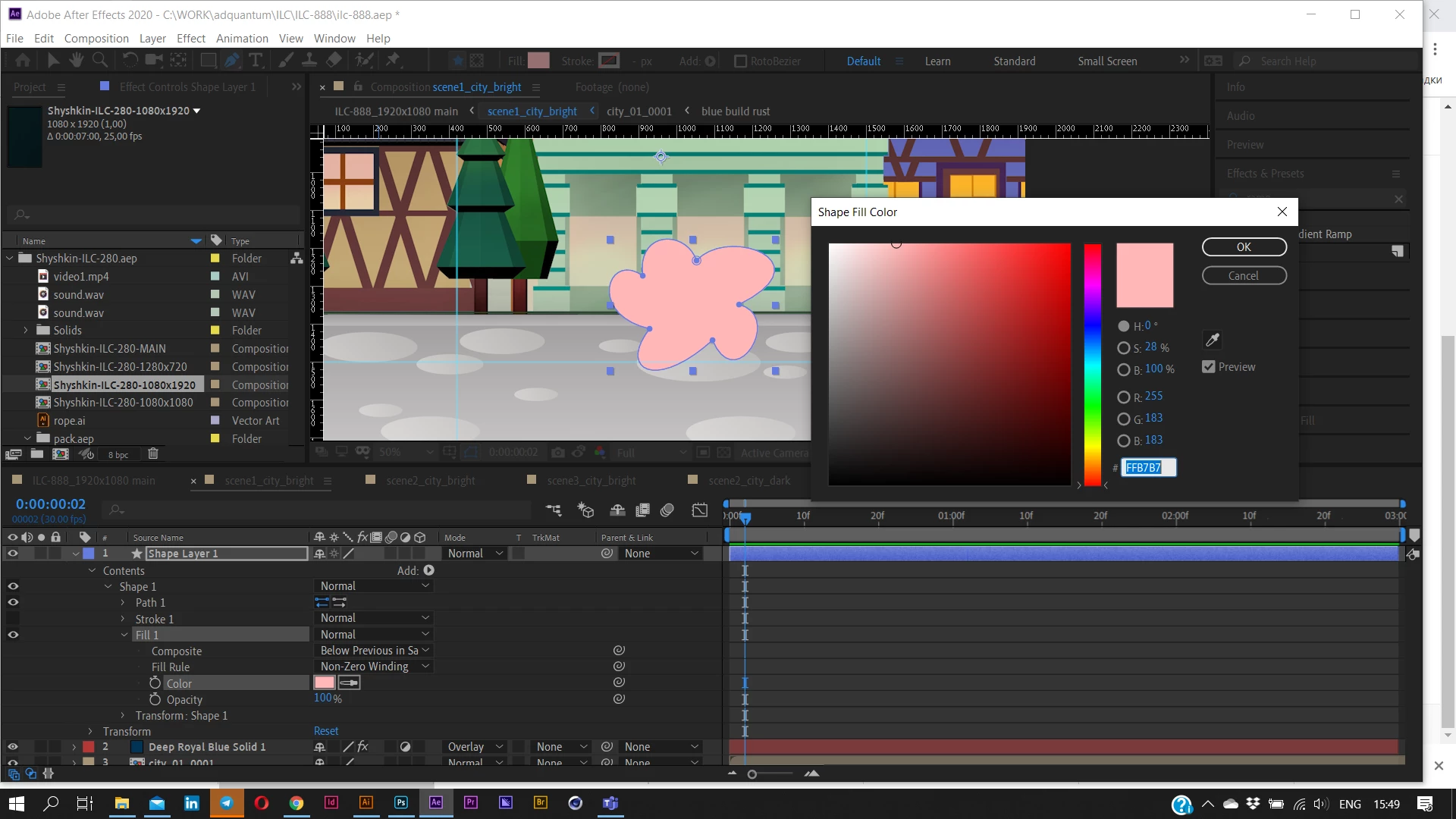The width and height of the screenshot is (1456, 819).
Task: Select the Zoom tool
Action: coord(99,61)
